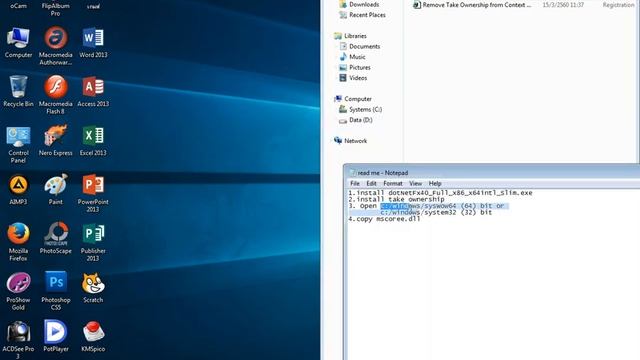Launch PhotoScape from the desktop
Image resolution: width=640 pixels, height=360 pixels.
point(56,239)
